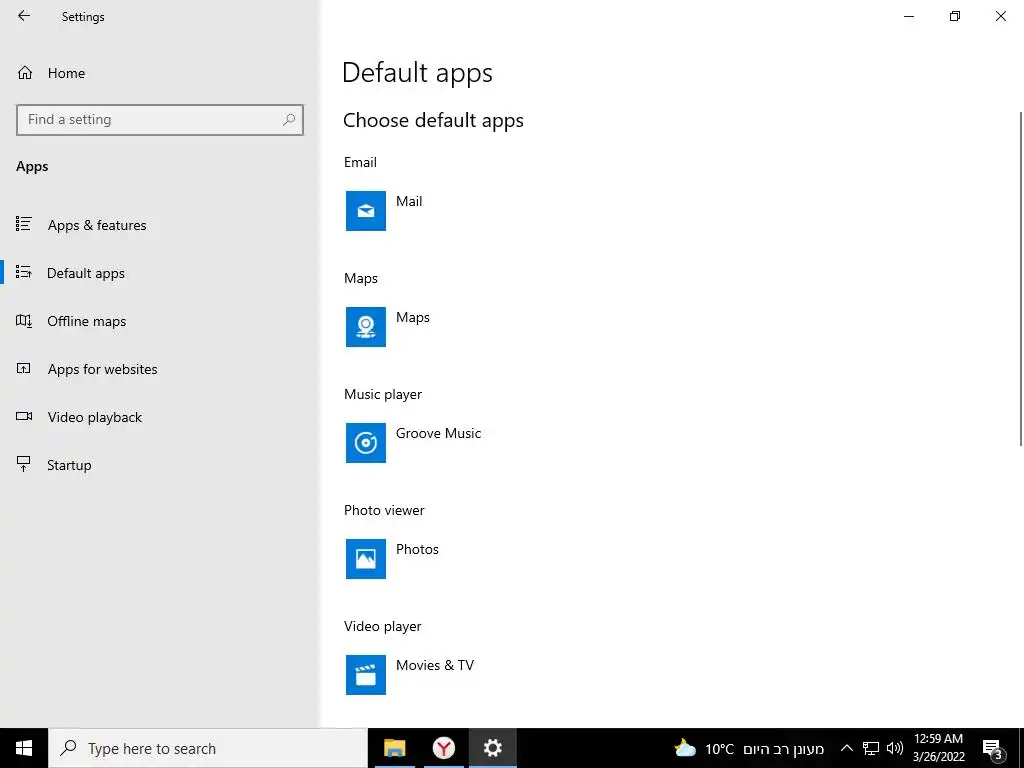Click the Default apps sidebar icon

coord(24,272)
